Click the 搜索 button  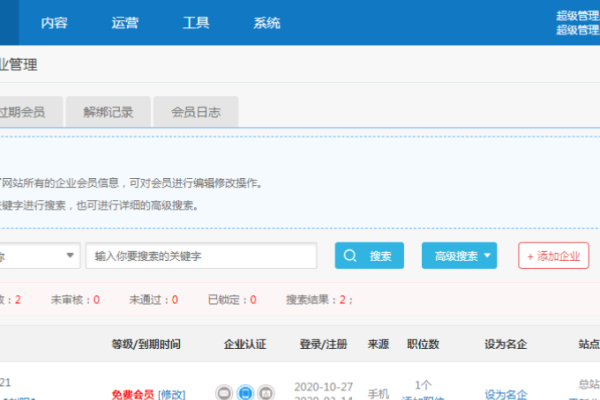pos(369,255)
